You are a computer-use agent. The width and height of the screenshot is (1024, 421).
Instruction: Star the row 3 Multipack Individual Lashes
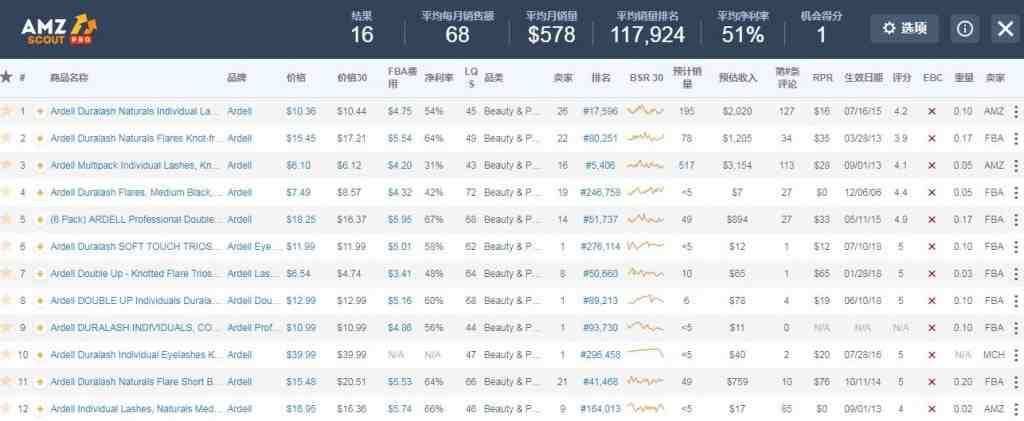coord(6,165)
